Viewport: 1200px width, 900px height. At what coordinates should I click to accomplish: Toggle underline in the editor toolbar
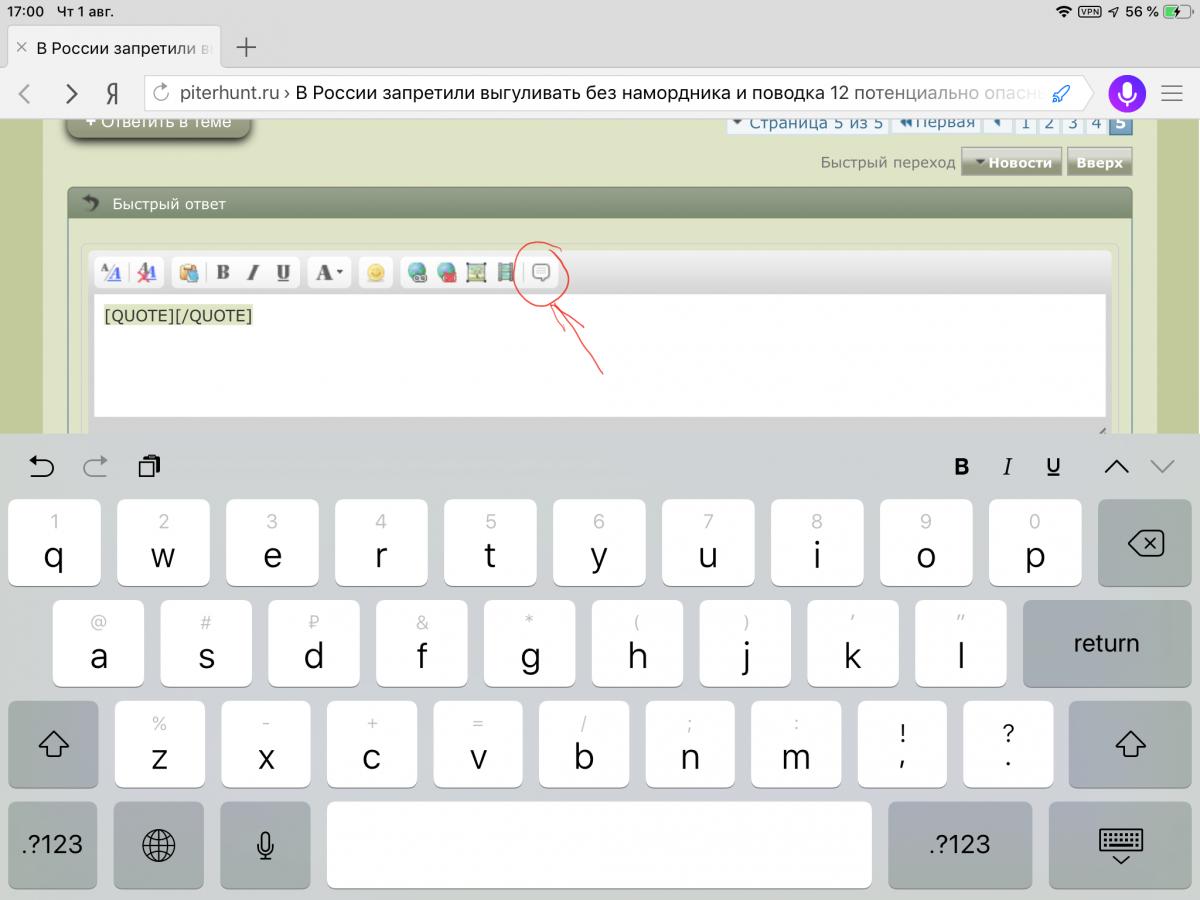point(283,272)
